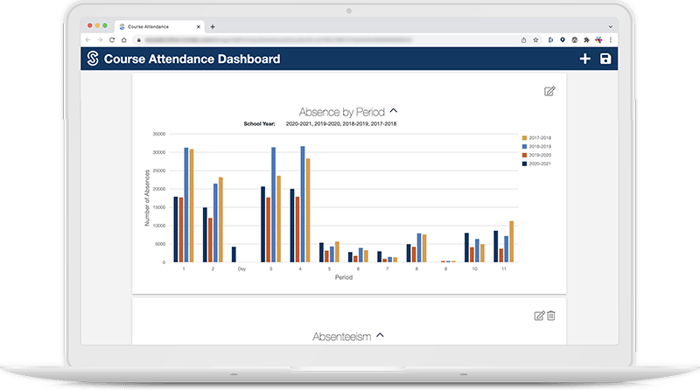Open the extensions puzzle piece menu

pos(587,40)
